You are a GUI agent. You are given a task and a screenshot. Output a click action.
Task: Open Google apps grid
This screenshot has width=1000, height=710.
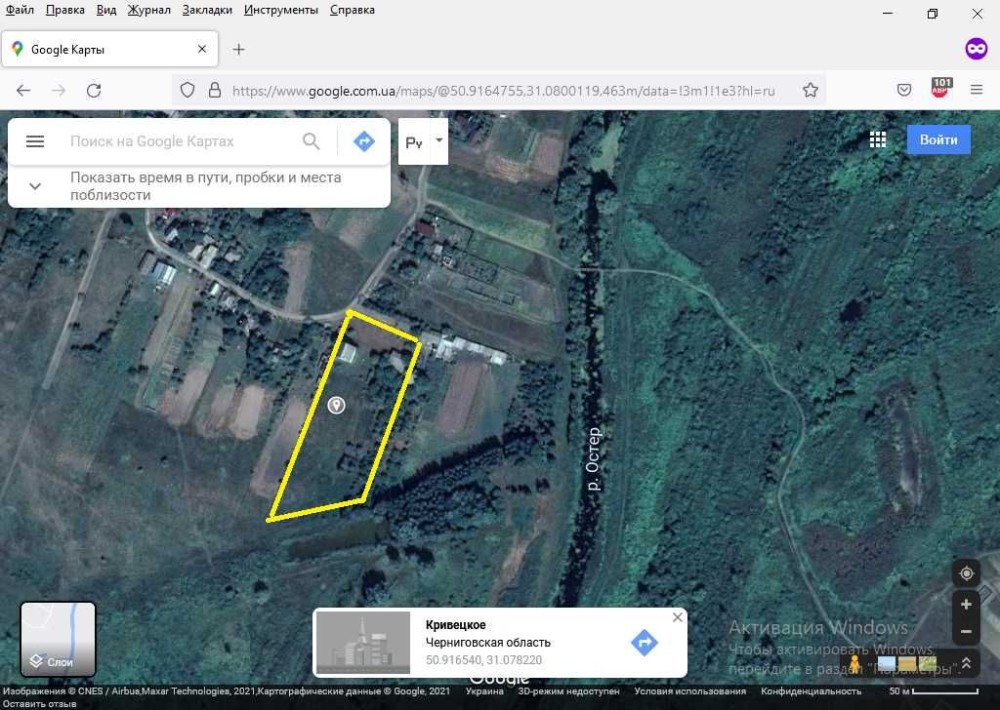click(x=878, y=140)
